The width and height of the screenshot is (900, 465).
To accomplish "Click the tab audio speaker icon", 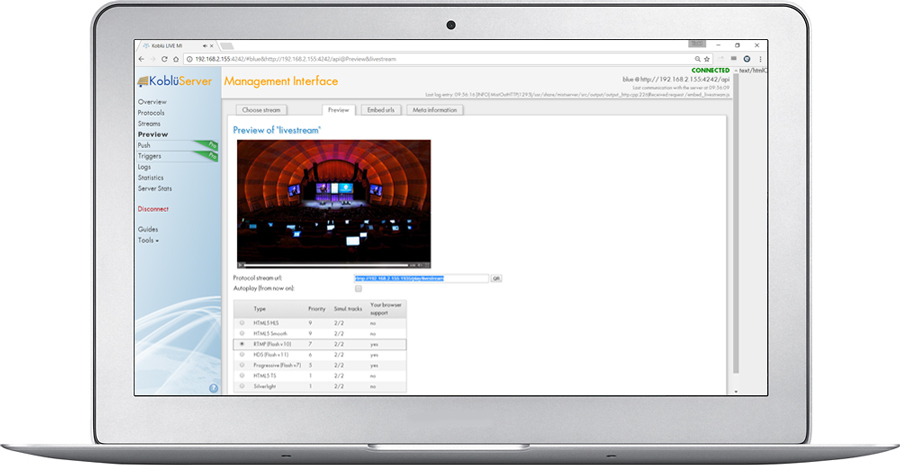I will click(x=205, y=45).
